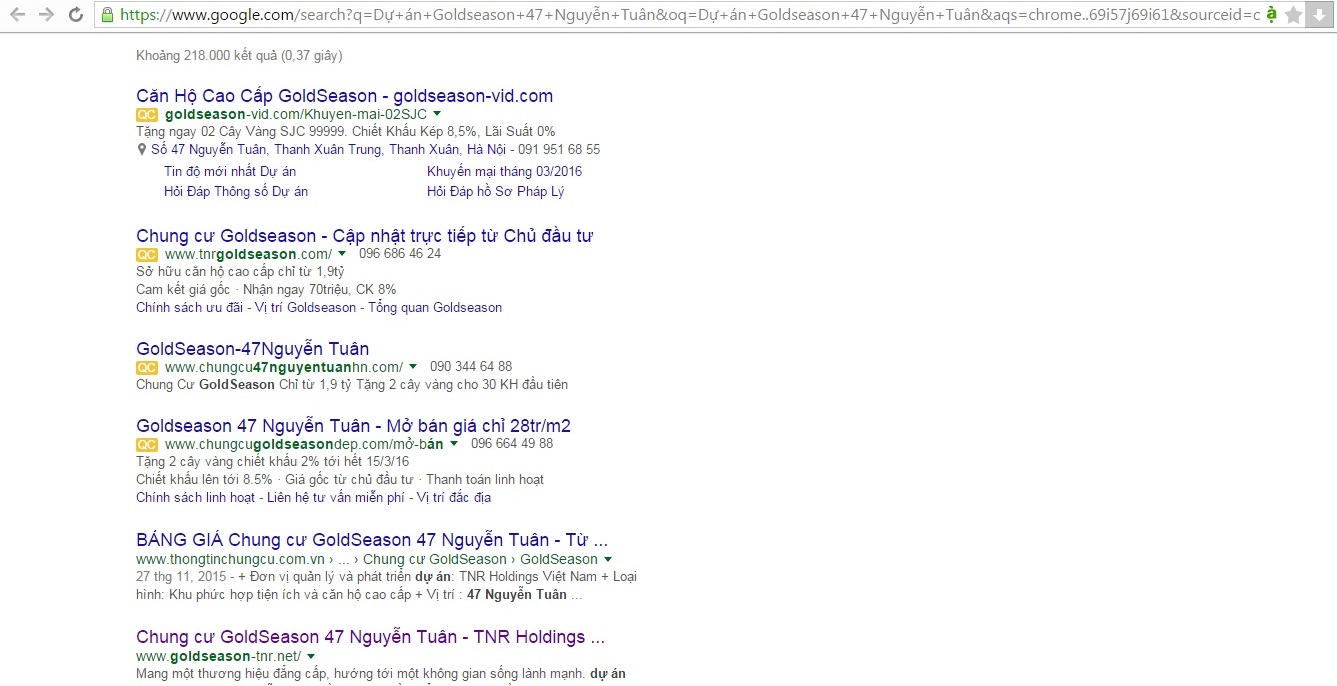Image resolution: width=1337 pixels, height=686 pixels.
Task: Open 'Chung cư Goldseason - Cập nhật trực tiếp' result
Action: [365, 236]
